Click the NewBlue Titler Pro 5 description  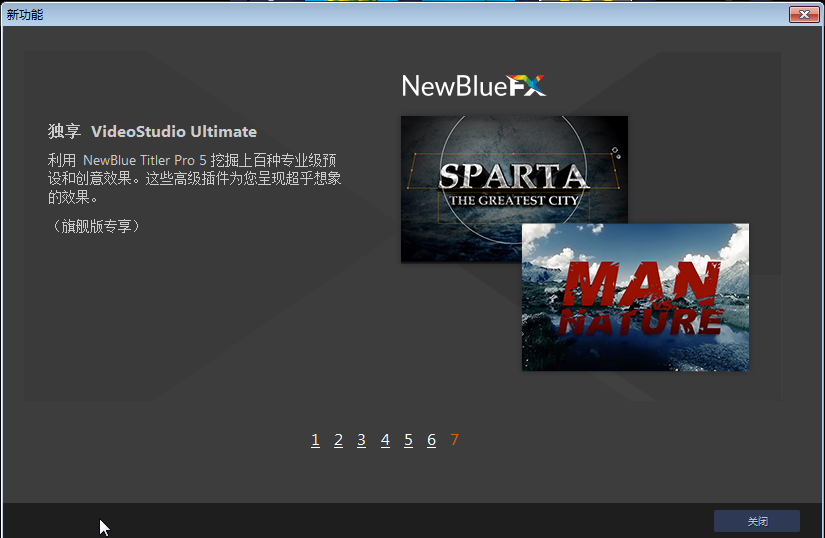(195, 179)
